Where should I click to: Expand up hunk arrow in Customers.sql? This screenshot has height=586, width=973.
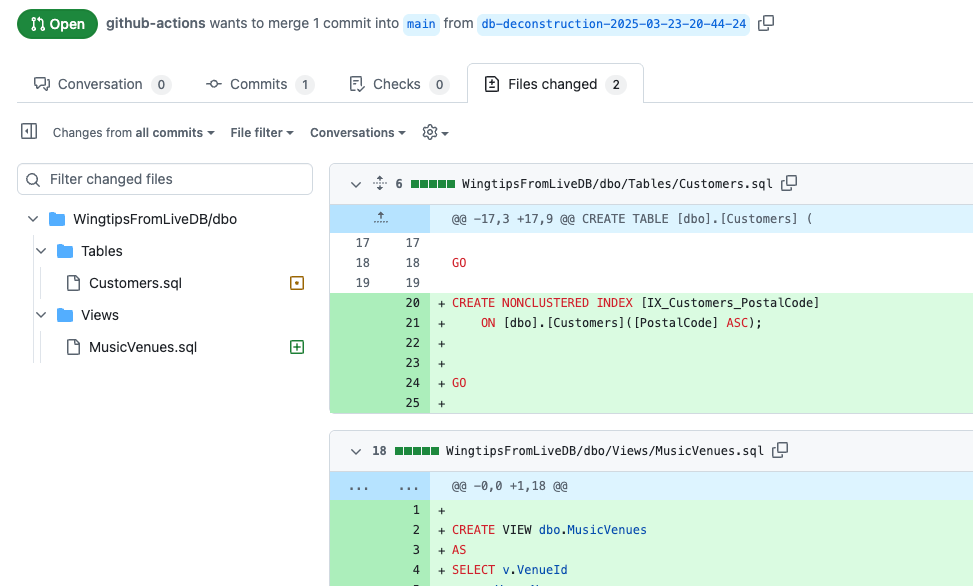[380, 218]
